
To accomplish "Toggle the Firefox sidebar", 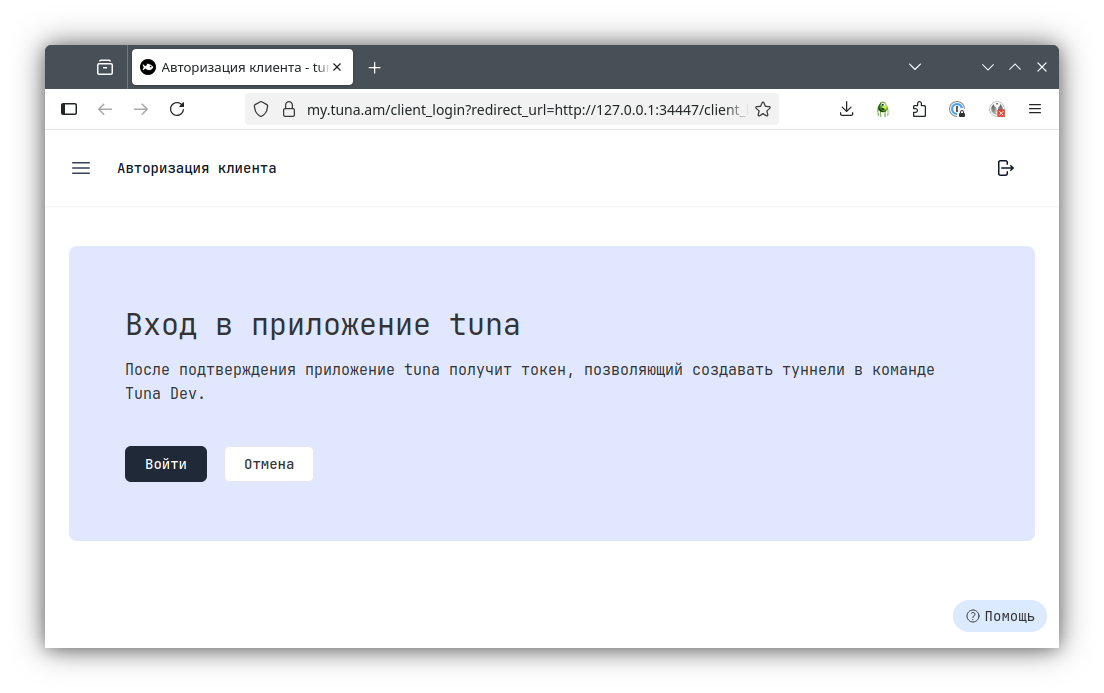I will (x=69, y=109).
